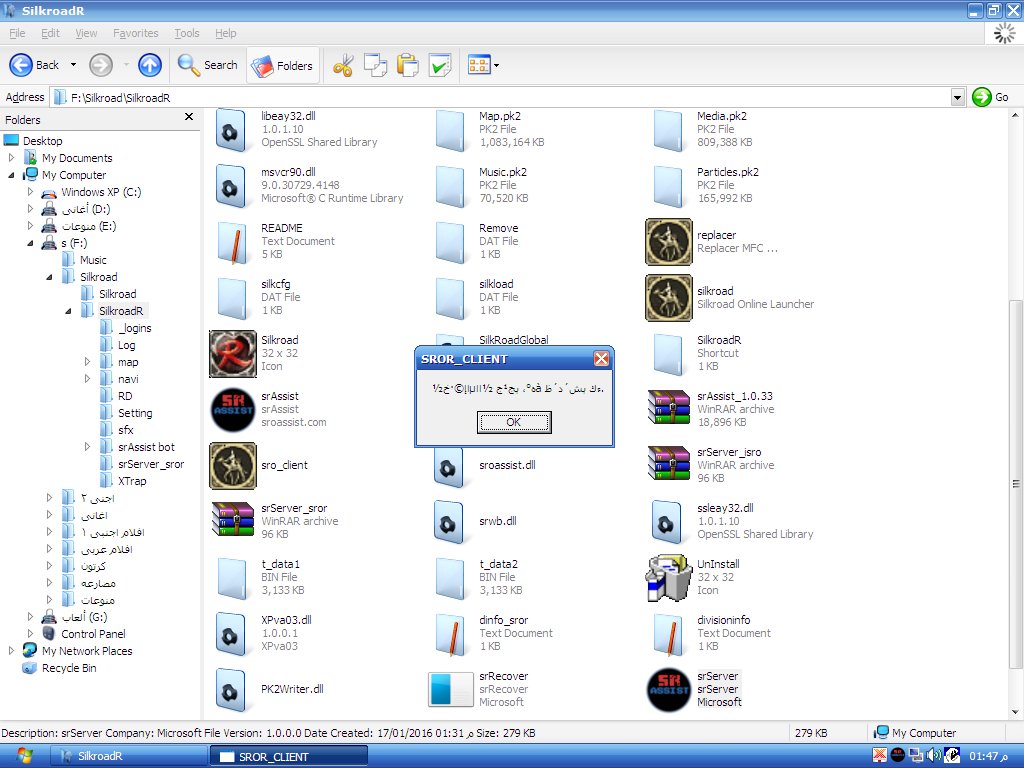Close the SROR_CLIENT error dialog
Screen dimensions: 1024x768
[x=601, y=359]
